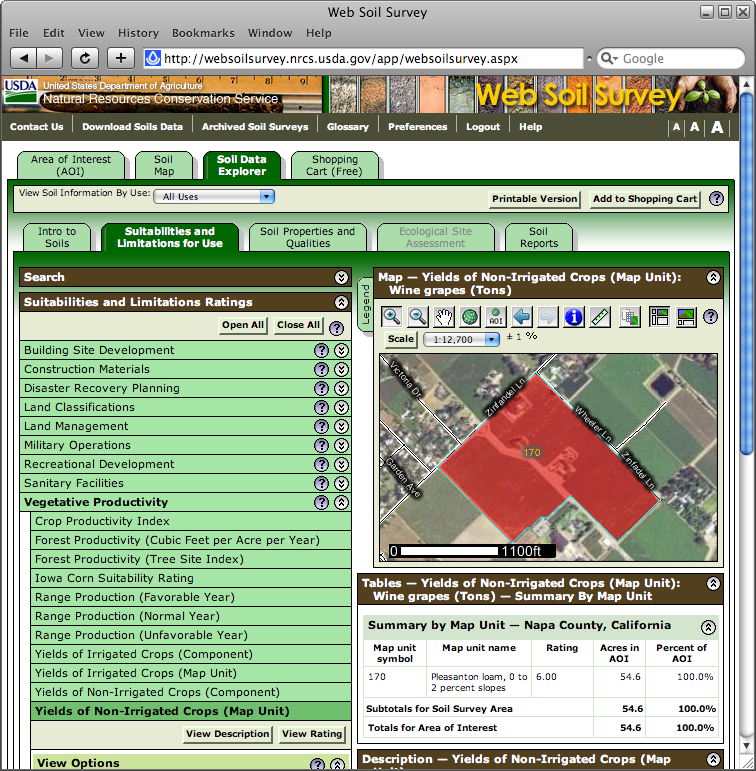Select the map Zoom In tool
This screenshot has width=756, height=771.
point(392,317)
